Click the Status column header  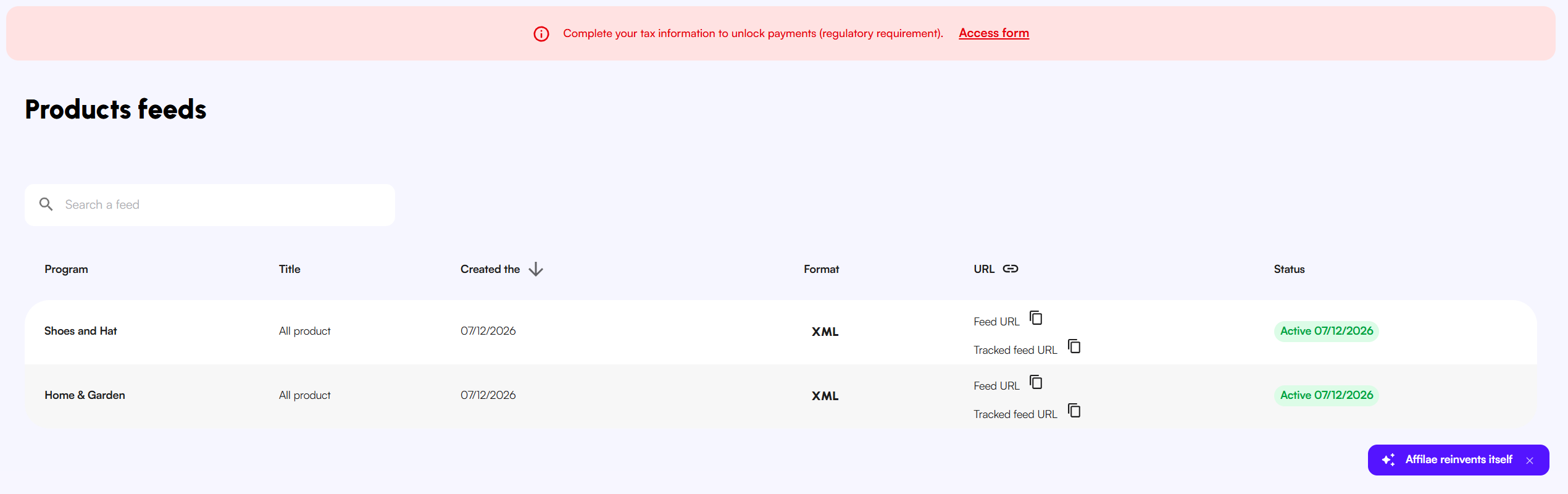point(1289,269)
